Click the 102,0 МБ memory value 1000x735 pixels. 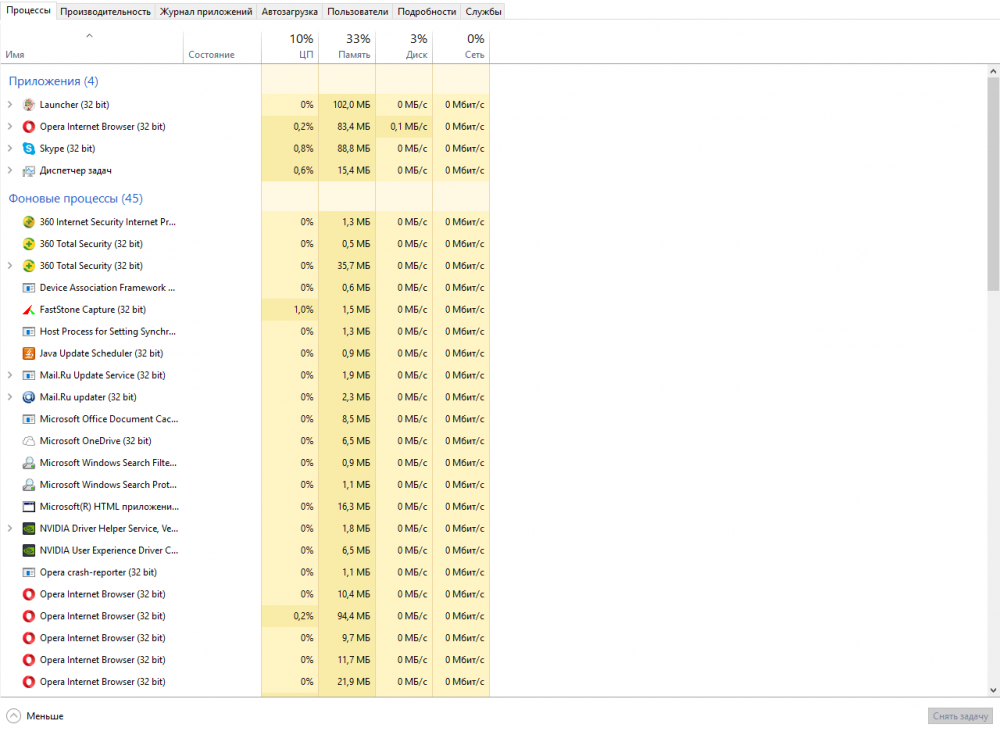pos(351,105)
